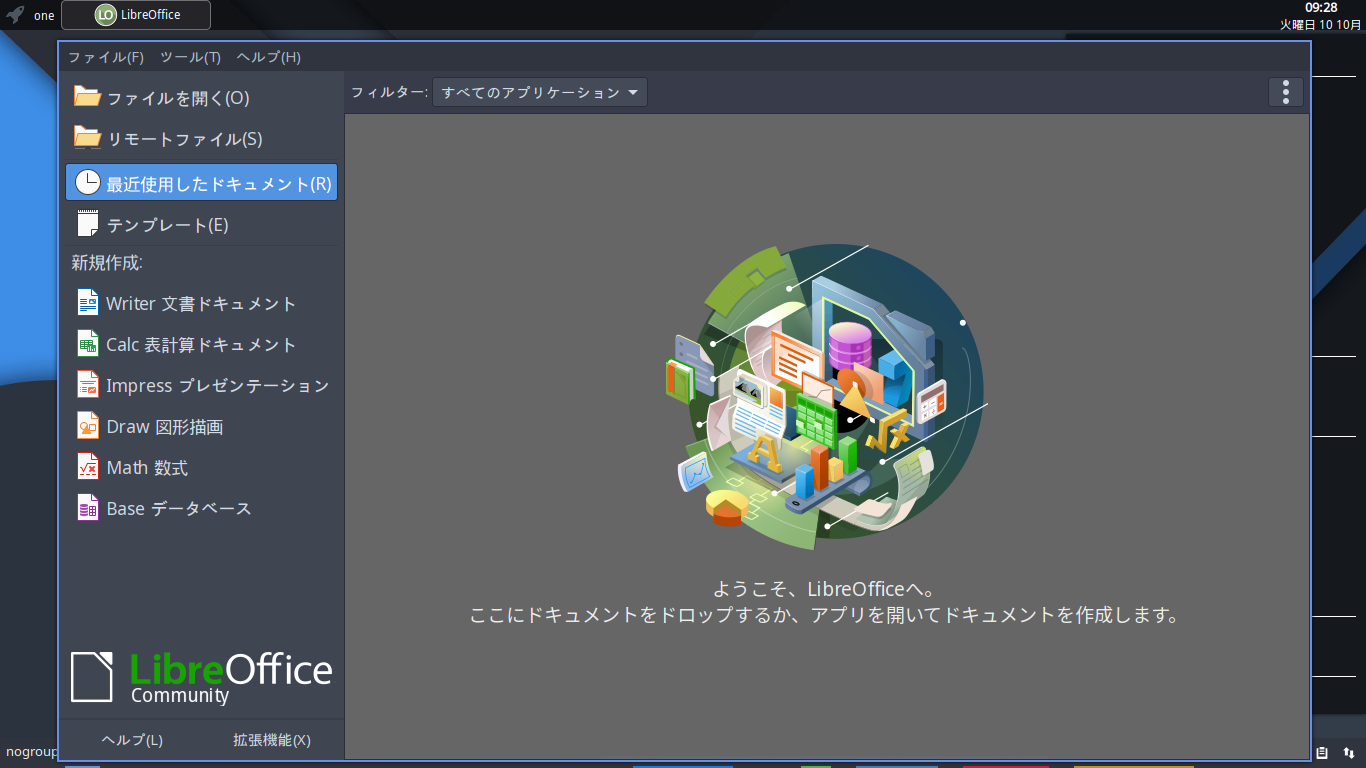This screenshot has width=1366, height=768.
Task: Click the Base データベース label
Action: tap(179, 508)
